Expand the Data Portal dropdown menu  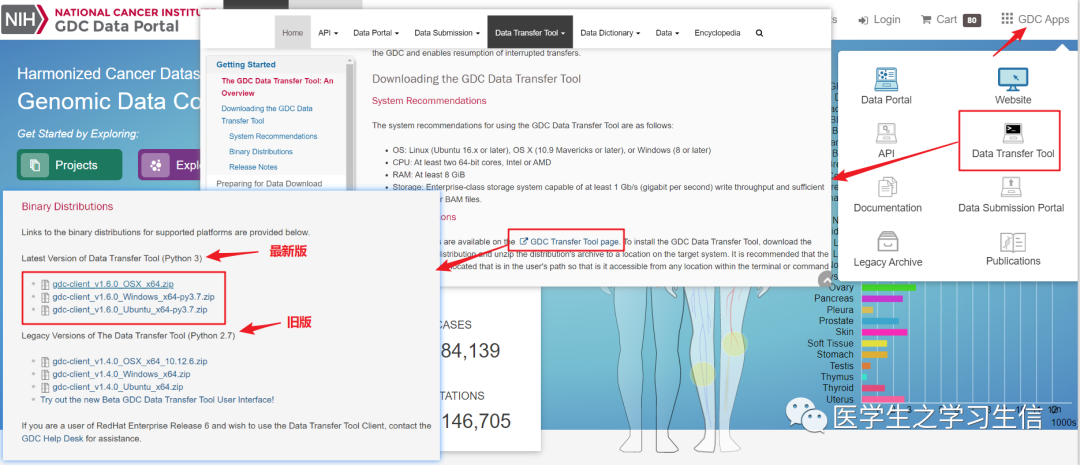coord(376,32)
